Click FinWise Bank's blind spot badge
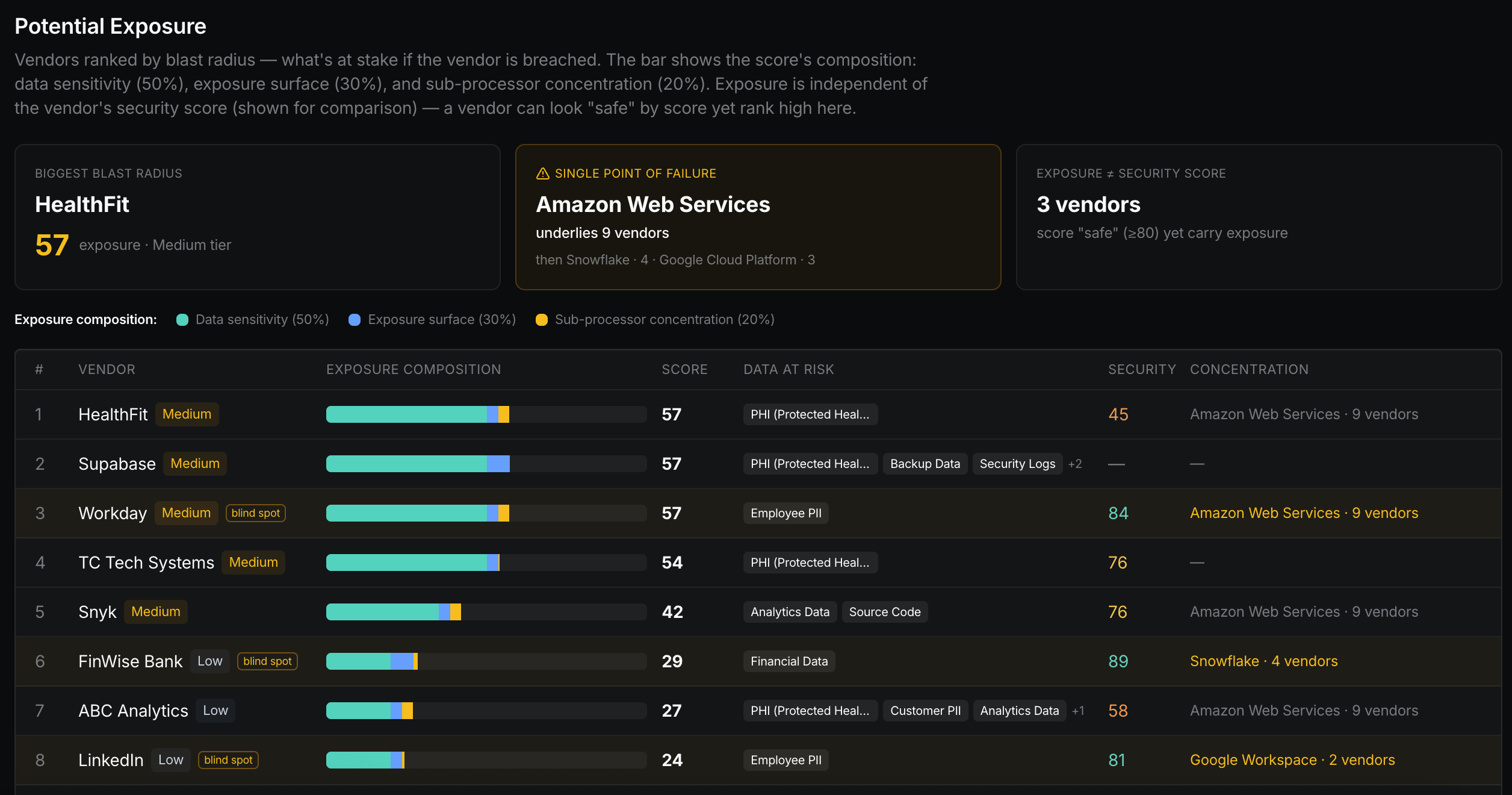This screenshot has height=795, width=1512. pos(267,661)
